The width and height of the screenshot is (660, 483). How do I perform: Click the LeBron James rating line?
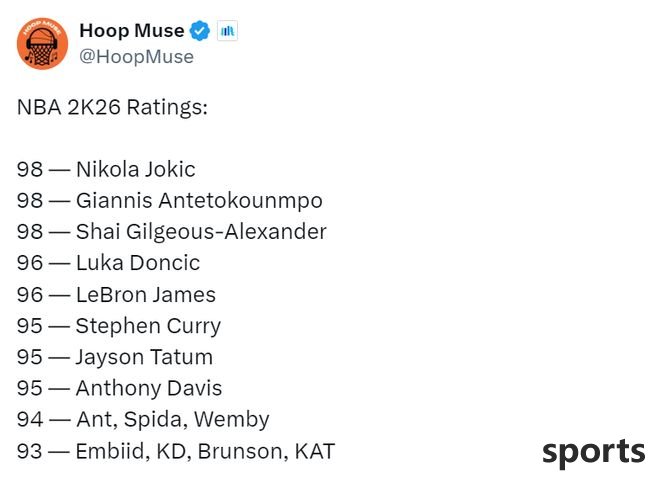(116, 294)
